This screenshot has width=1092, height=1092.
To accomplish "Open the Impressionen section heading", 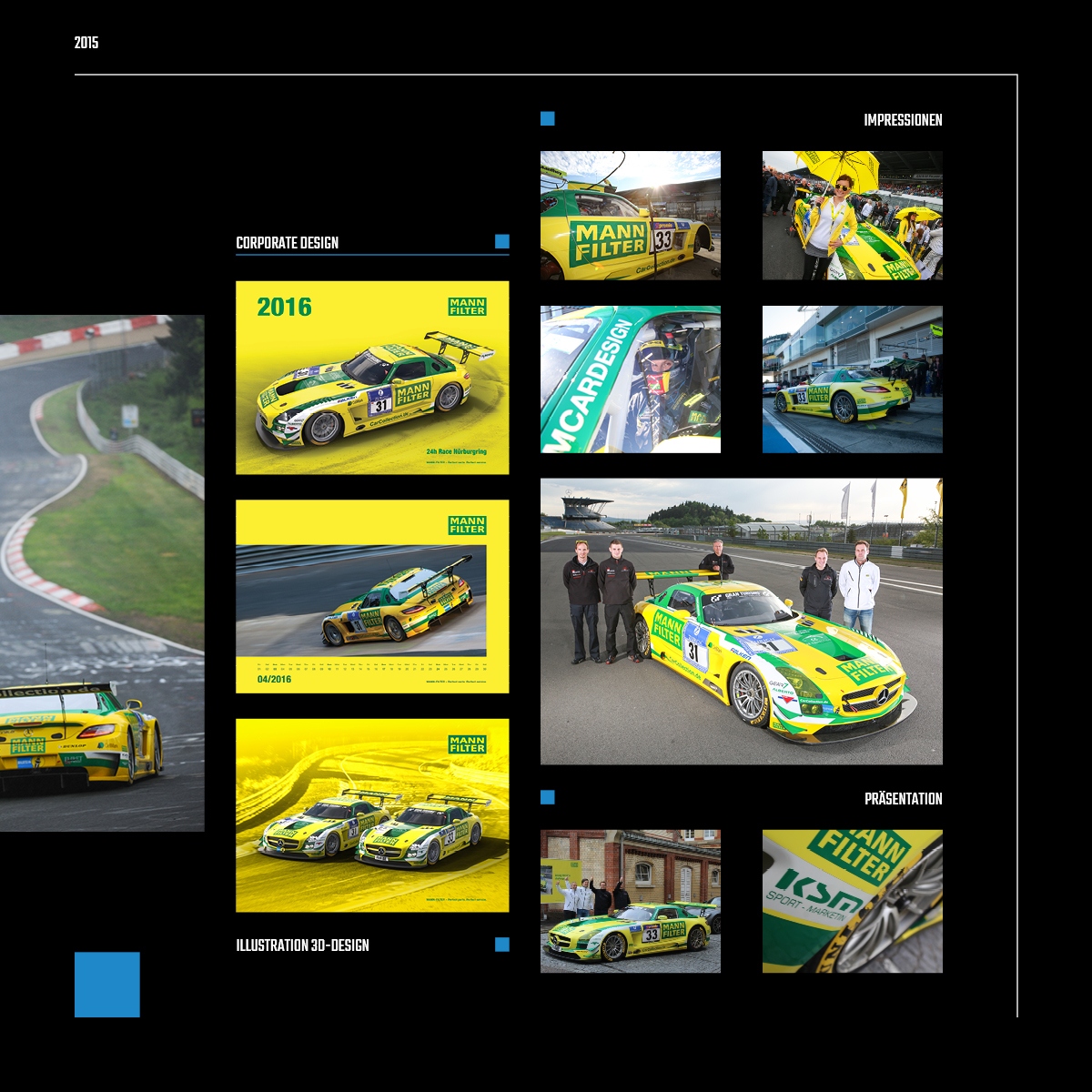I will [x=903, y=120].
